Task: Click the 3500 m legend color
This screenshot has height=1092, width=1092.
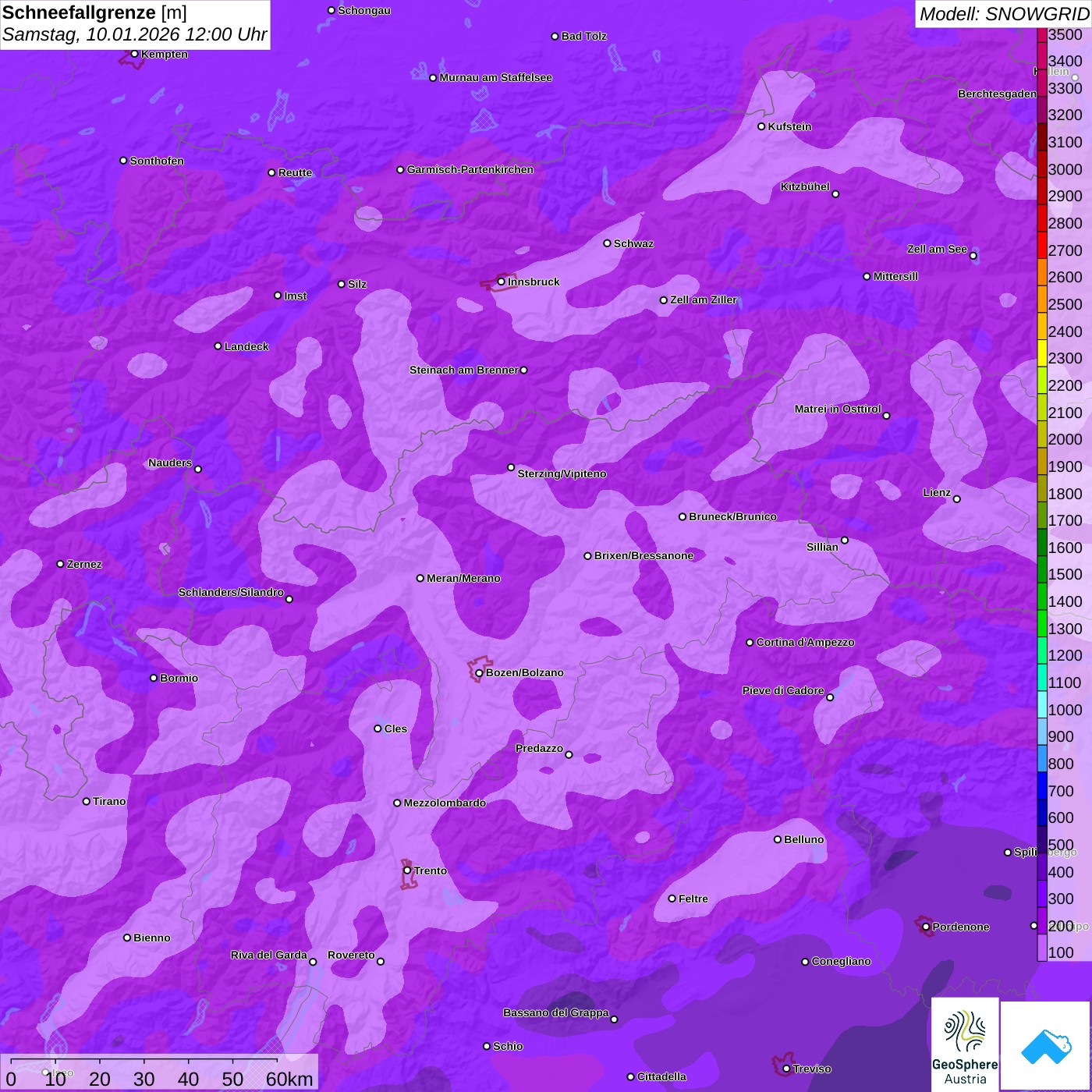Action: click(x=1041, y=35)
